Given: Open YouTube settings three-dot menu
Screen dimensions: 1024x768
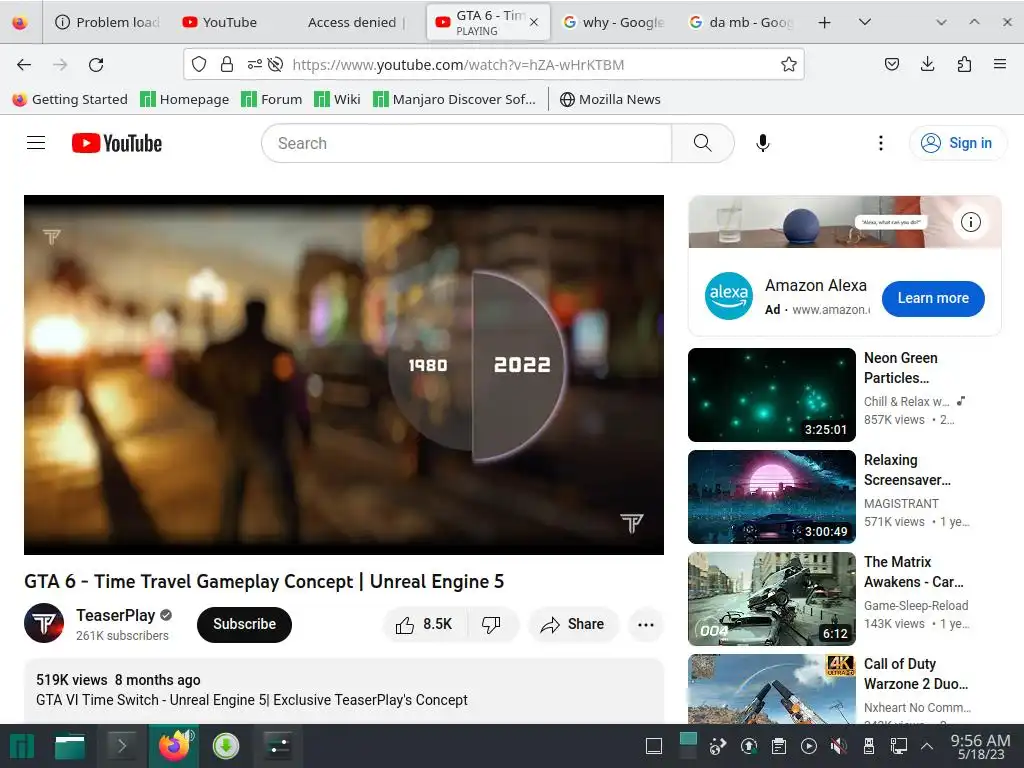Looking at the screenshot, I should pyautogui.click(x=880, y=143).
